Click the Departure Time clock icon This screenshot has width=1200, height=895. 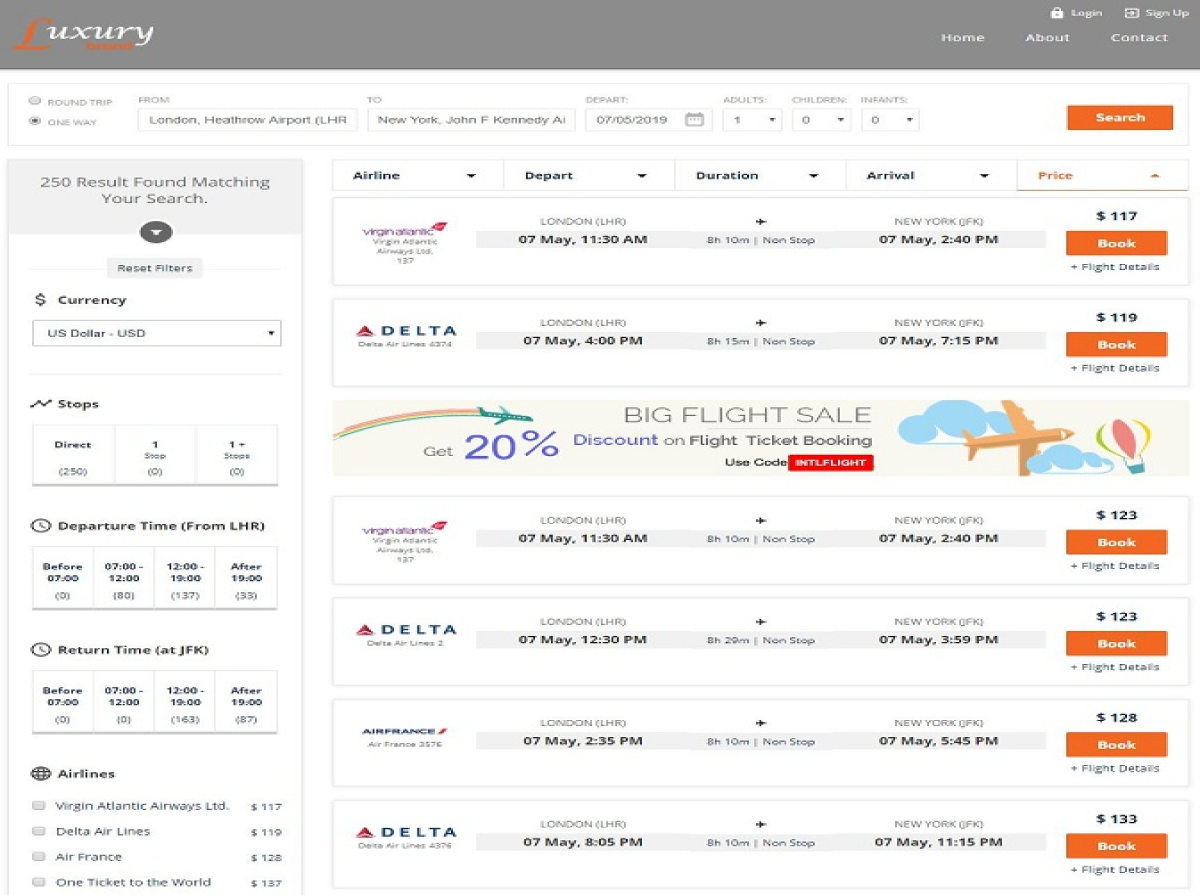click(x=41, y=526)
